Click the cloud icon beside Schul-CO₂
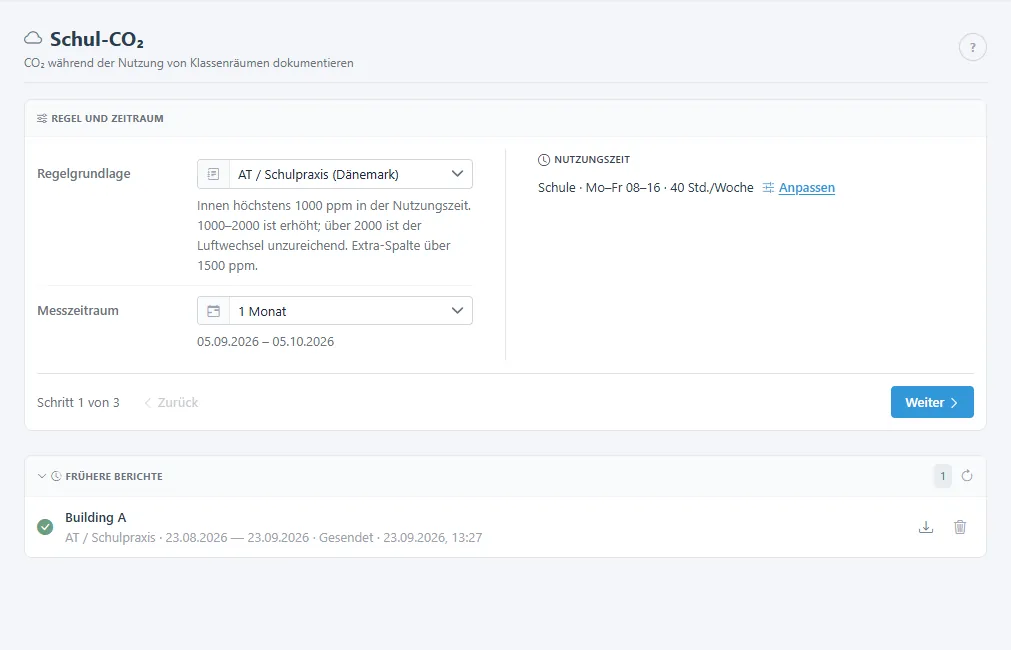This screenshot has height=650, width=1011. tap(33, 39)
